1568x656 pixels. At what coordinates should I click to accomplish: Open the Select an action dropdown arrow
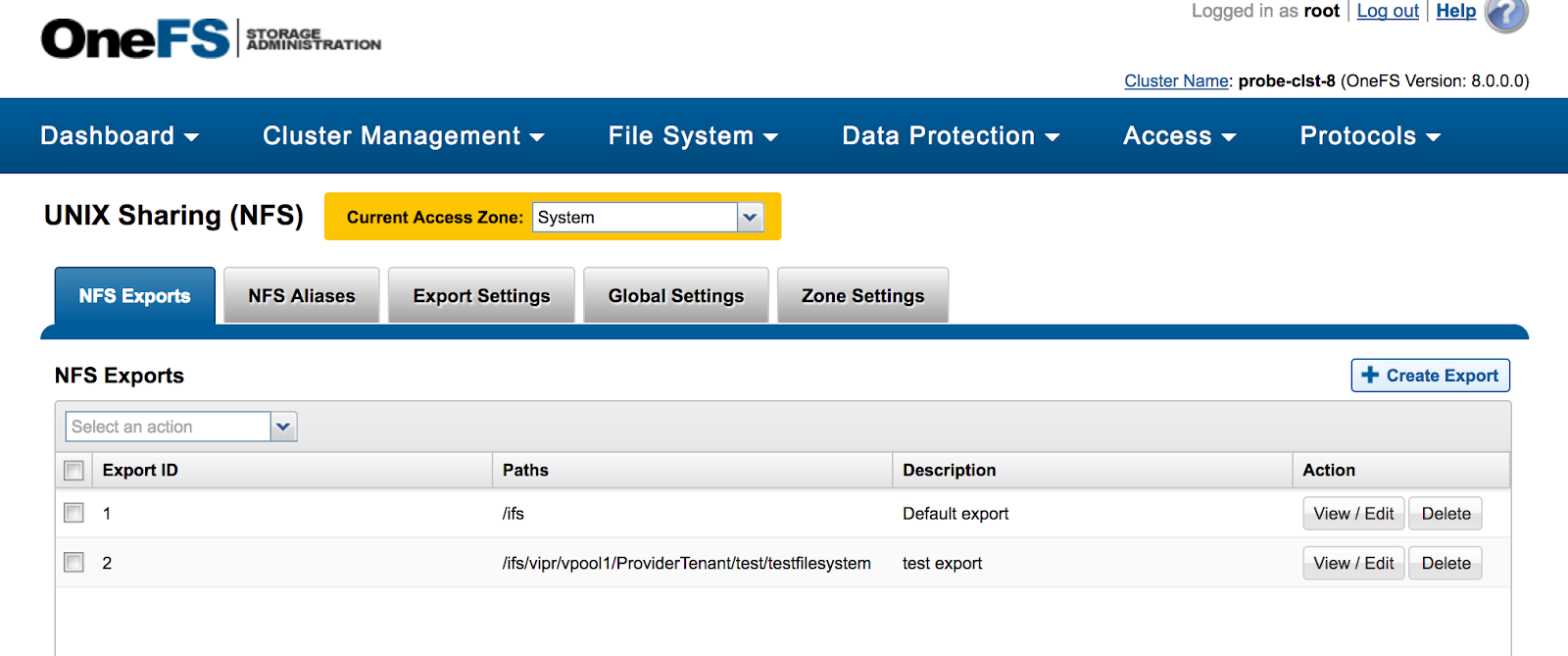283,427
